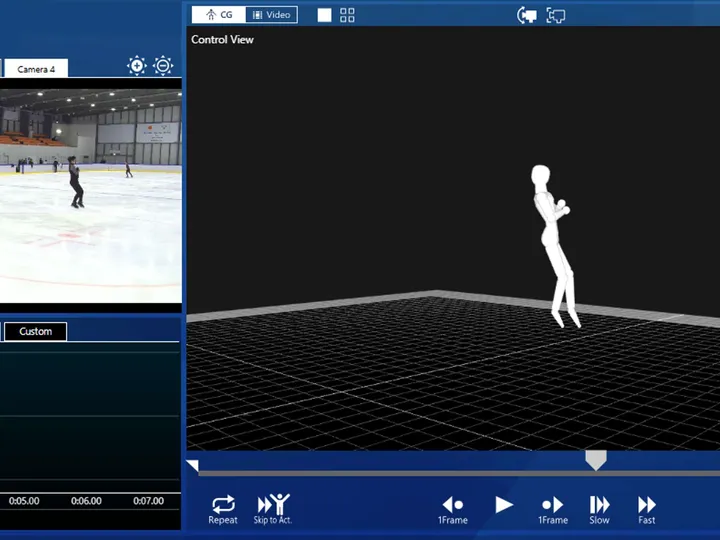Click the solid camera view icon
The image size is (720, 540).
point(526,15)
